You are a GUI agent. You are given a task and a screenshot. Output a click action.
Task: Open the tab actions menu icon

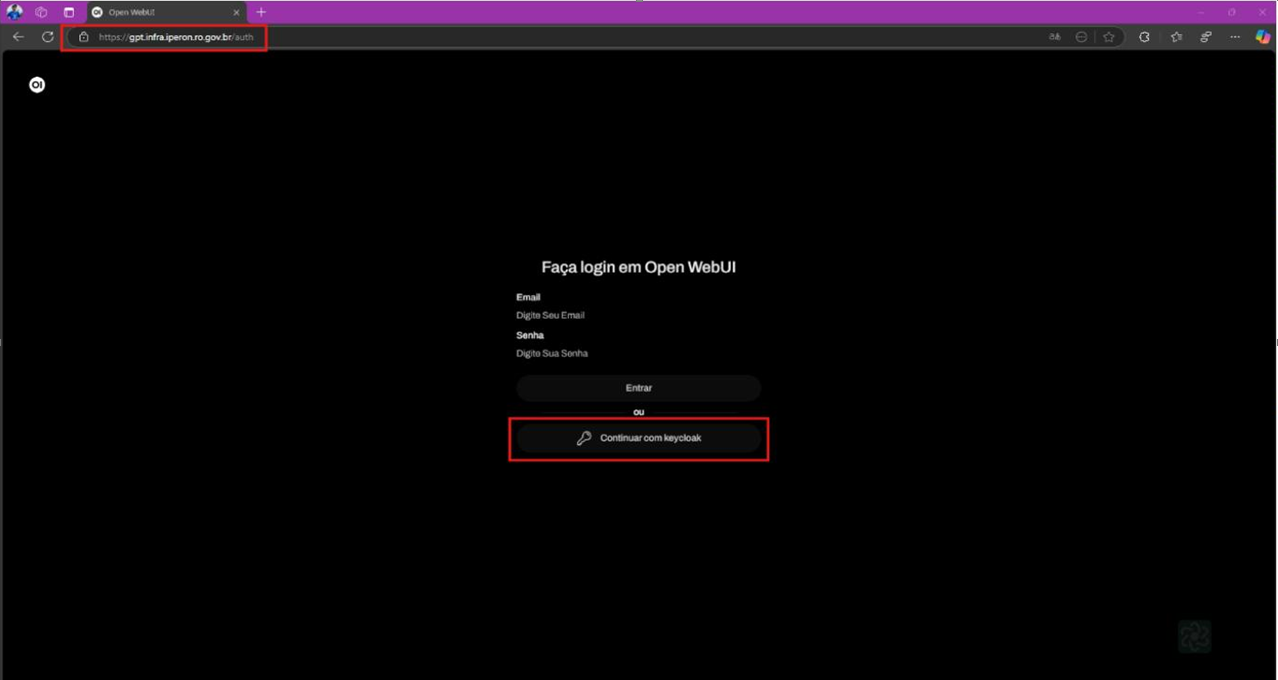[69, 12]
